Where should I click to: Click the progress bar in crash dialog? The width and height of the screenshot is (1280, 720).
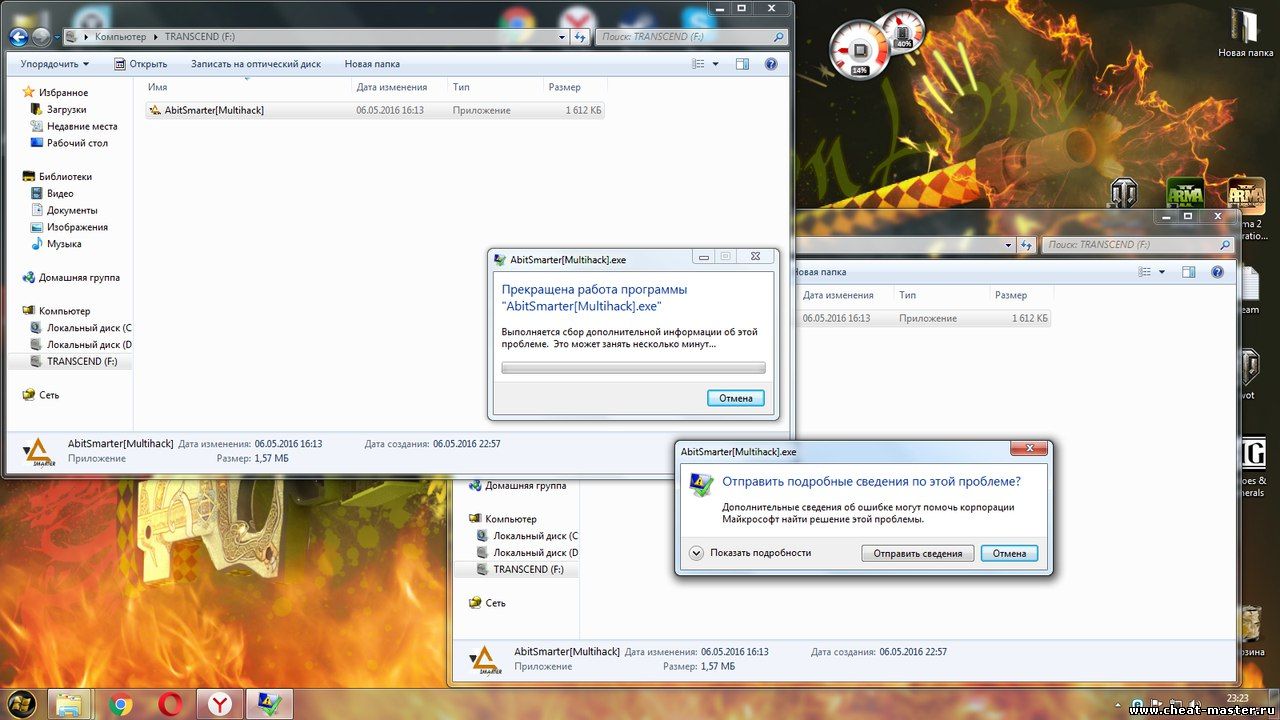633,368
